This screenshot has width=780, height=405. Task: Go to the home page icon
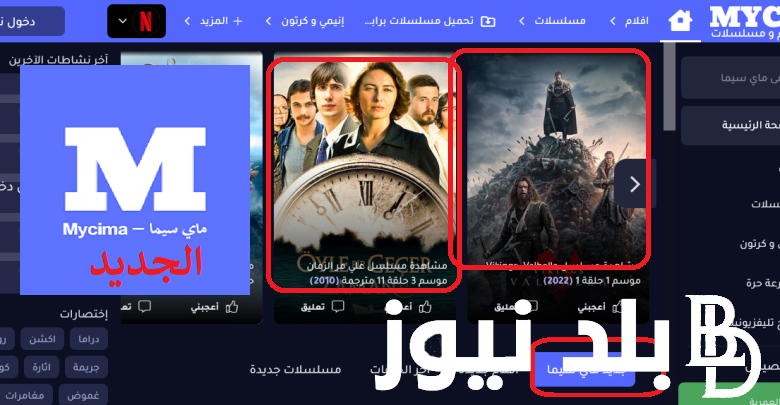pos(680,21)
